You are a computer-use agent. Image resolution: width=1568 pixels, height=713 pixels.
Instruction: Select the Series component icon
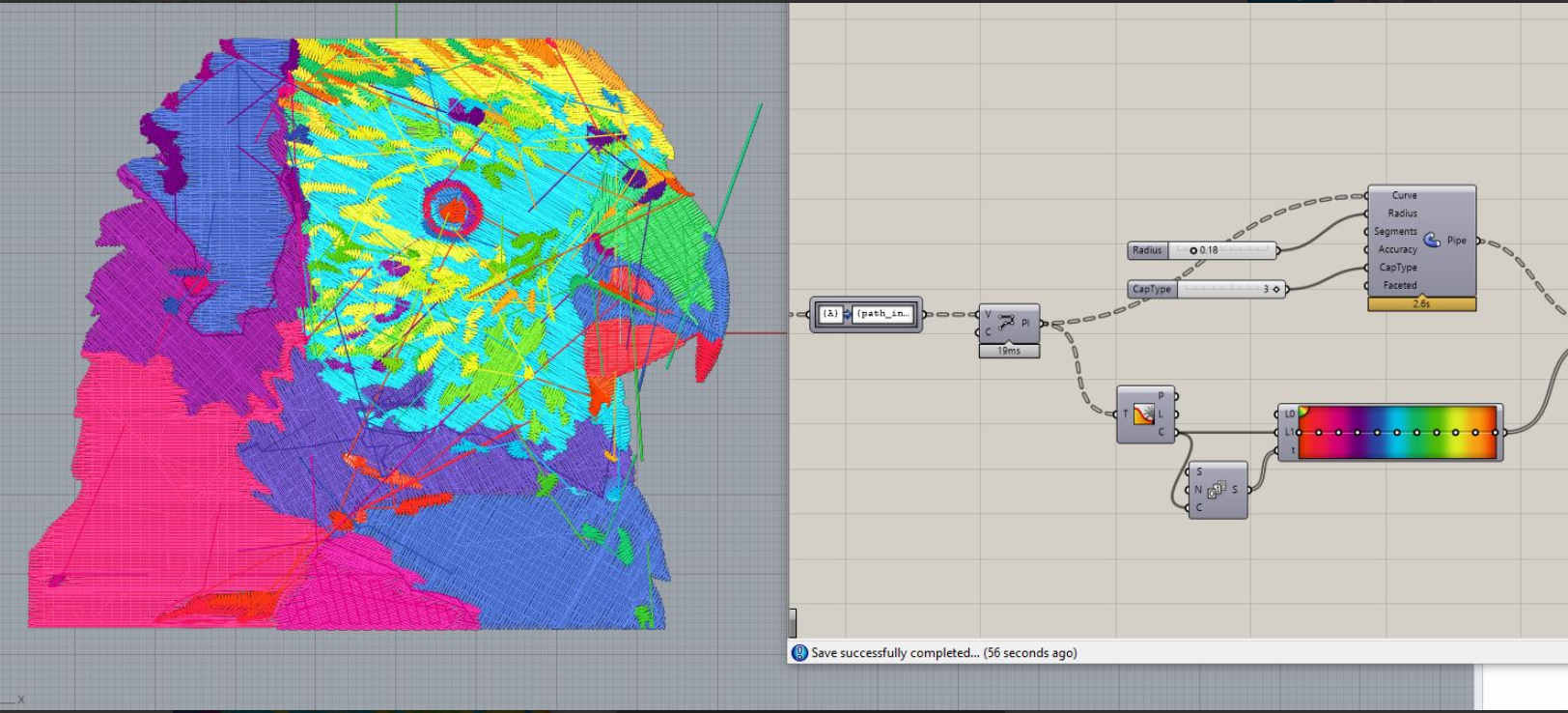click(x=1217, y=490)
